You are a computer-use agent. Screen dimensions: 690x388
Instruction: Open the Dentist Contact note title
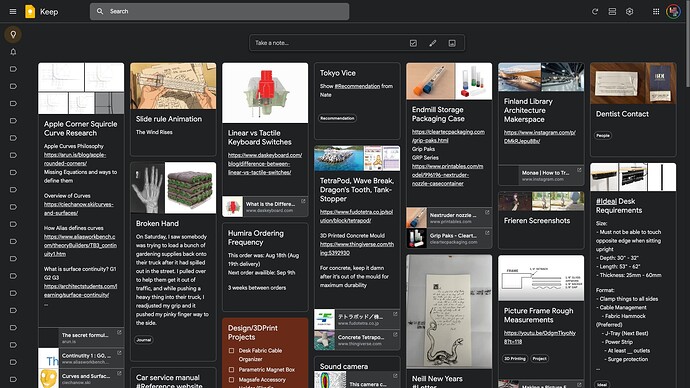pyautogui.click(x=622, y=114)
